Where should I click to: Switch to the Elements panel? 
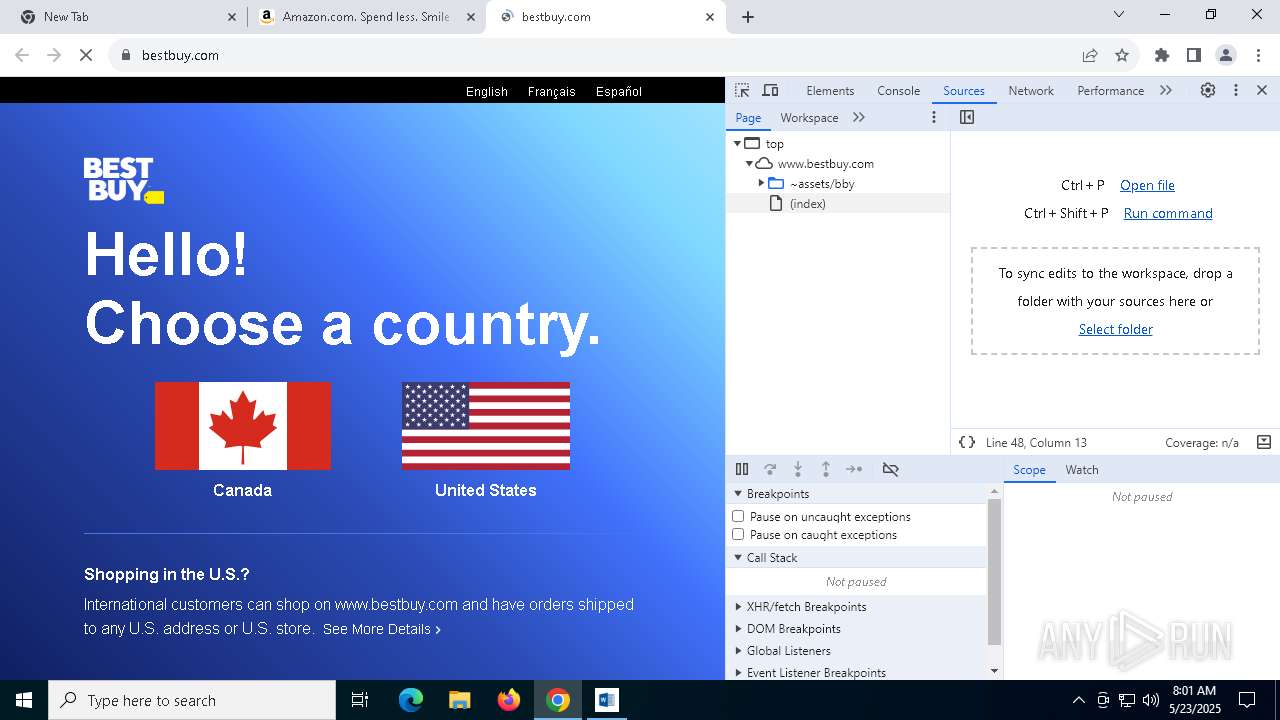(830, 90)
